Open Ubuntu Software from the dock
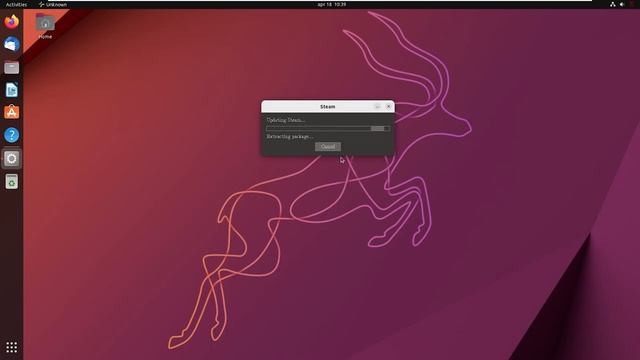This screenshot has height=360, width=640. coord(11,112)
